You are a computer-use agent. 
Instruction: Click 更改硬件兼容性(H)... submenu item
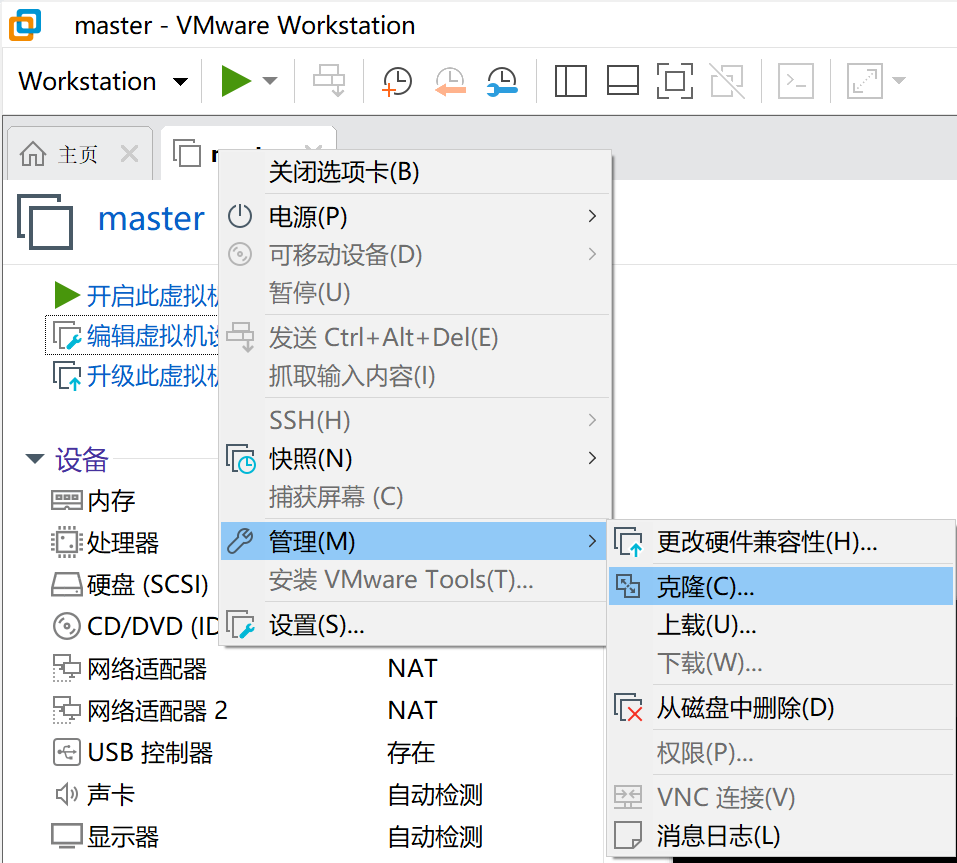pos(781,542)
